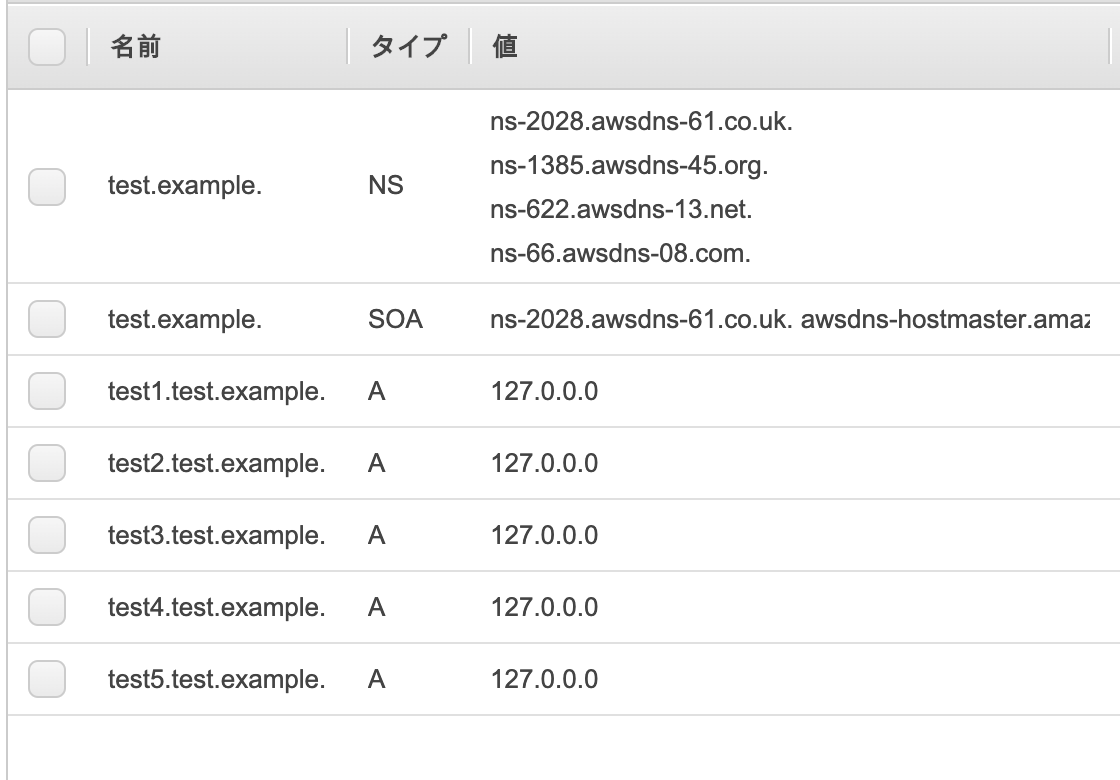Click the 127.0.0.0 value for test1.test.example.
Viewport: 1120px width, 780px height.
(x=544, y=391)
